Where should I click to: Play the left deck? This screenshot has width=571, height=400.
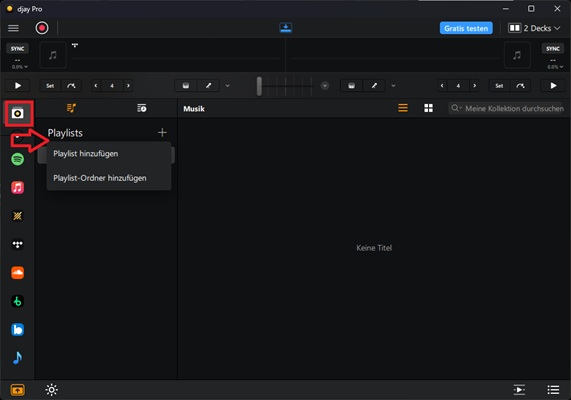point(18,86)
